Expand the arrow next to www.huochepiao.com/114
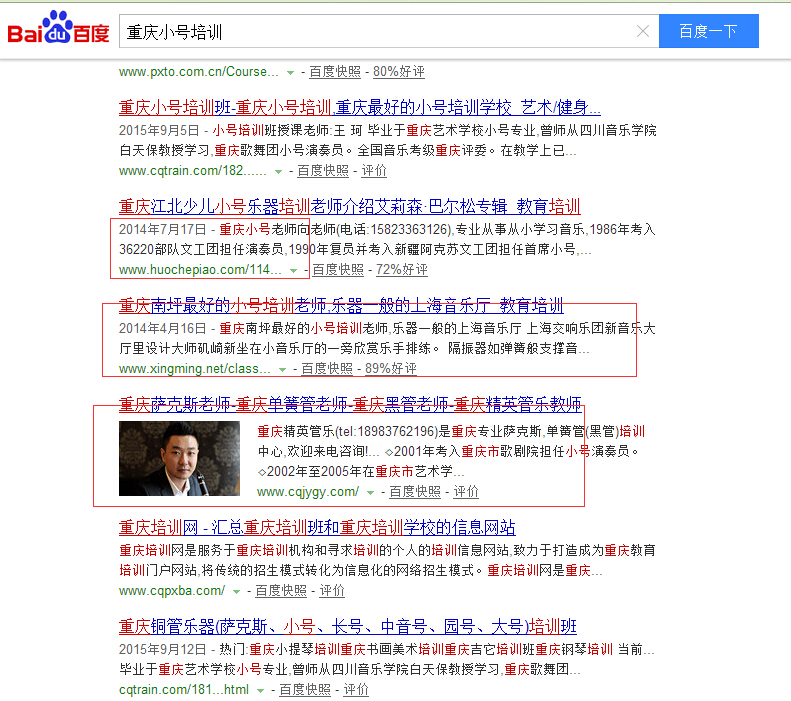 pos(293,271)
